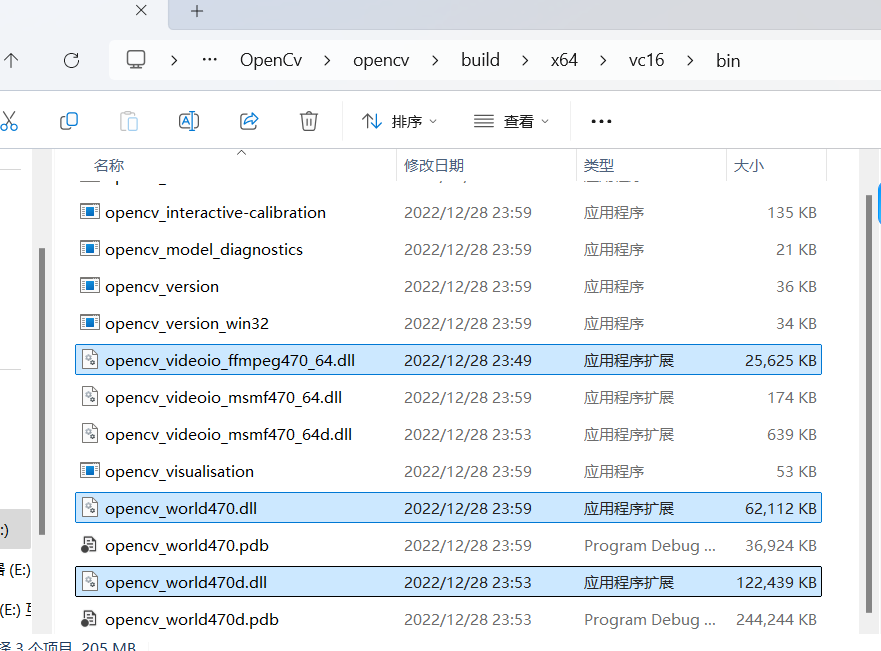This screenshot has width=881, height=651.
Task: Open the 查看 view dropdown
Action: (511, 121)
